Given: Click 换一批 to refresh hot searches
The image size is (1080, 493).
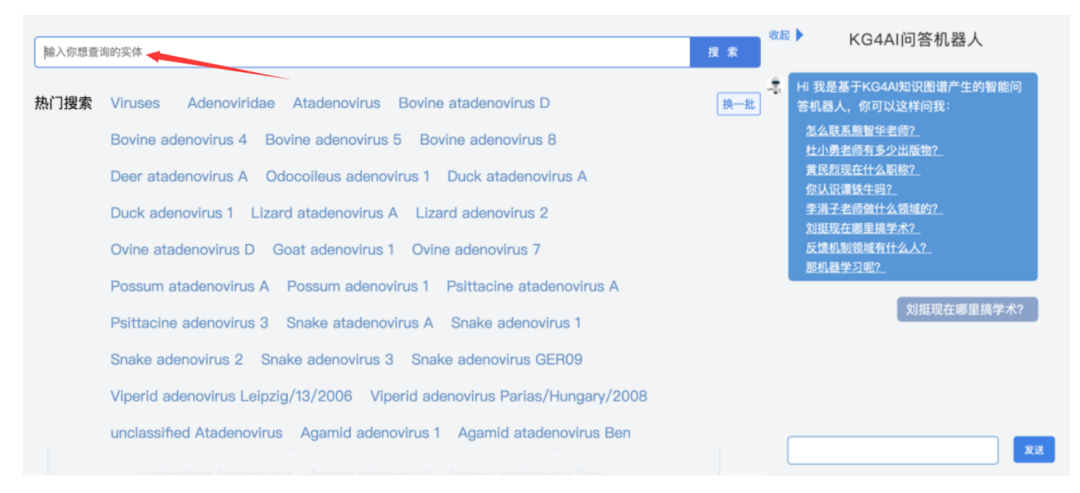Looking at the screenshot, I should point(738,104).
